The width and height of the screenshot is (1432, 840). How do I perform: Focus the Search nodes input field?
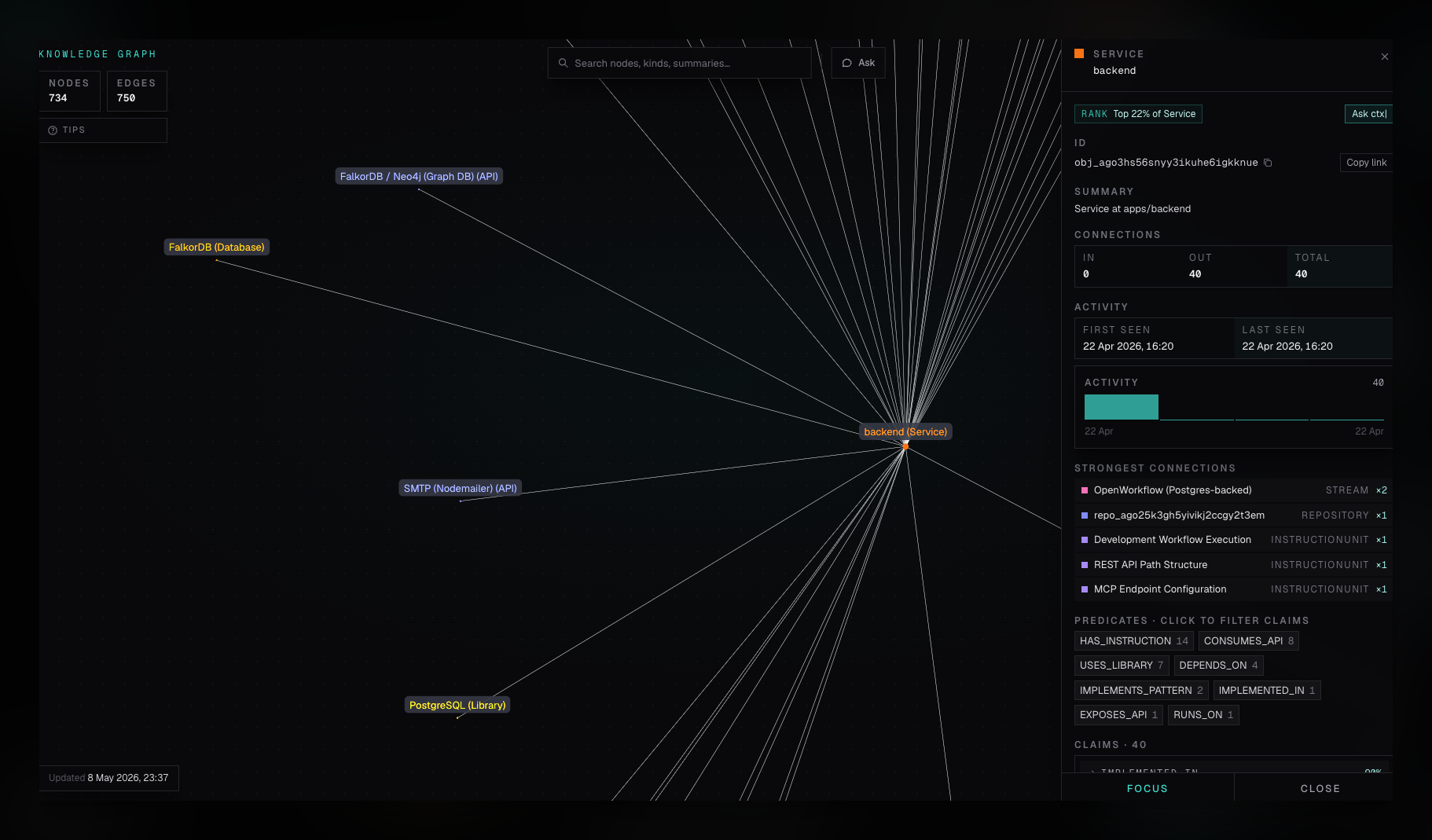click(679, 63)
